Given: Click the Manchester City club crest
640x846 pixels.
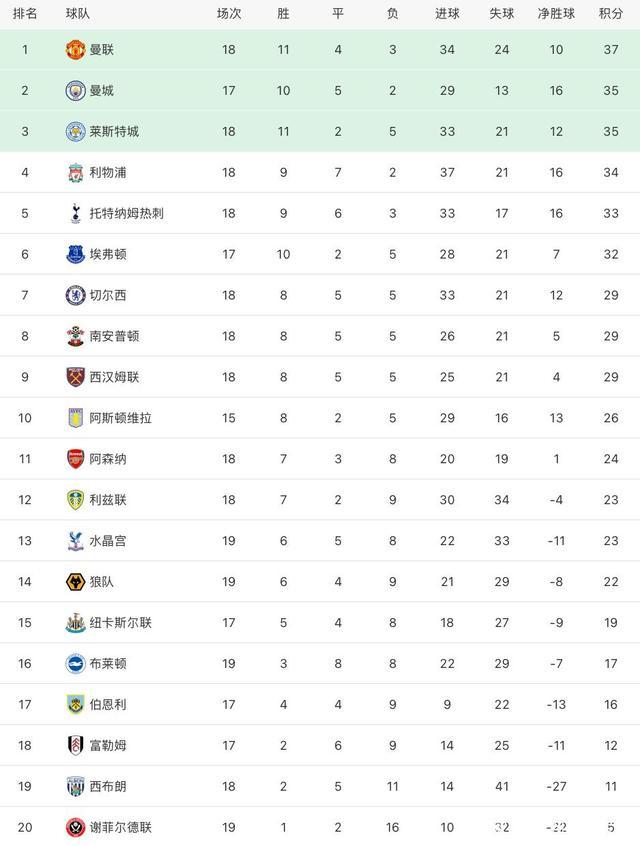Looking at the screenshot, I should point(75,91).
